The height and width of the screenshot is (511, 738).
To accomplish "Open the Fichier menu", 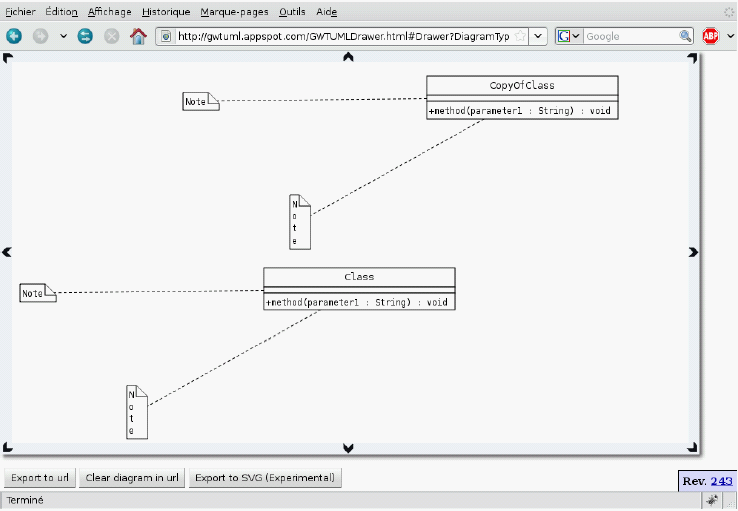I will [21, 12].
